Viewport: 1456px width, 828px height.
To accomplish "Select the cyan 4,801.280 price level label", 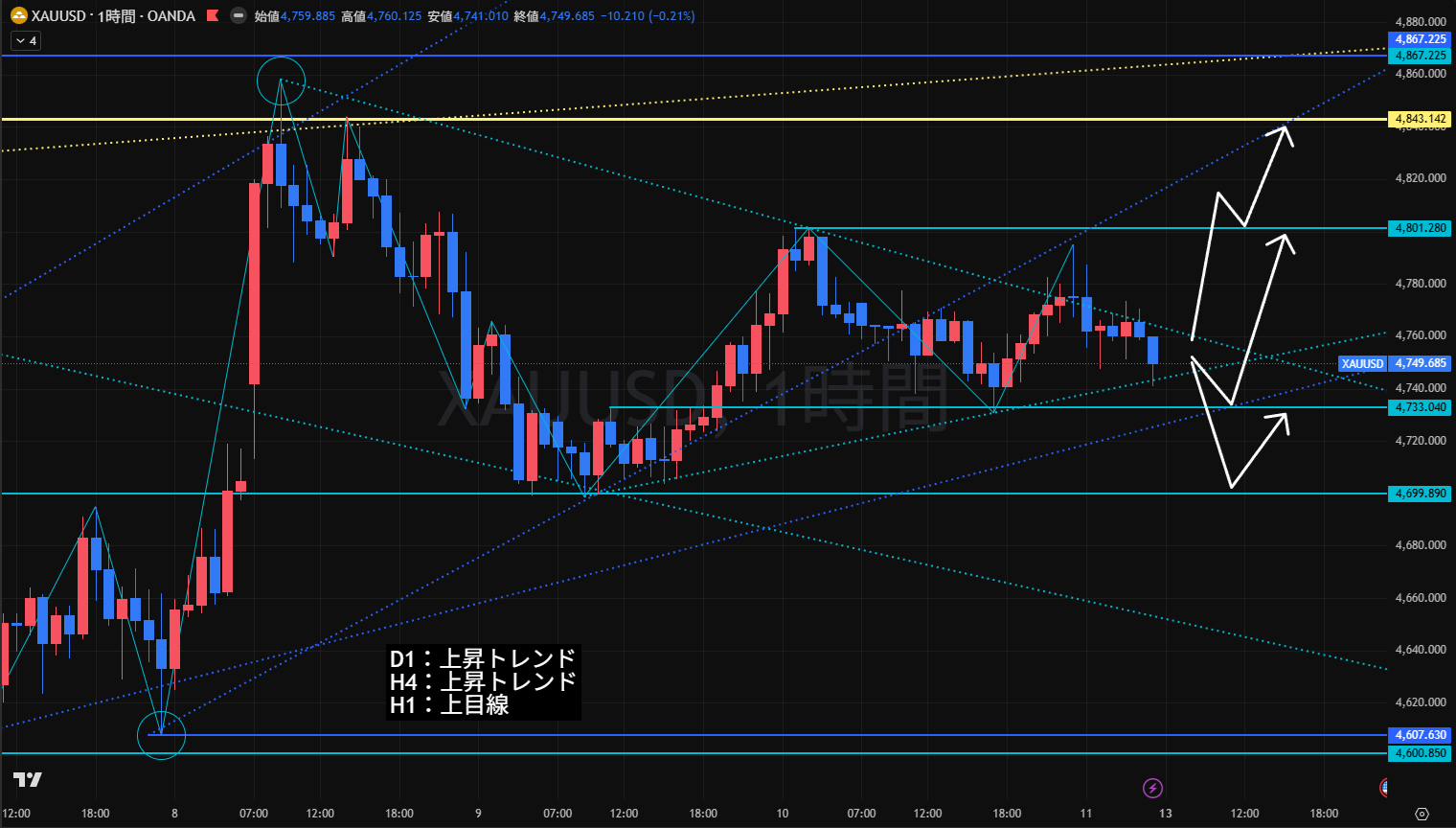I will [x=1420, y=228].
